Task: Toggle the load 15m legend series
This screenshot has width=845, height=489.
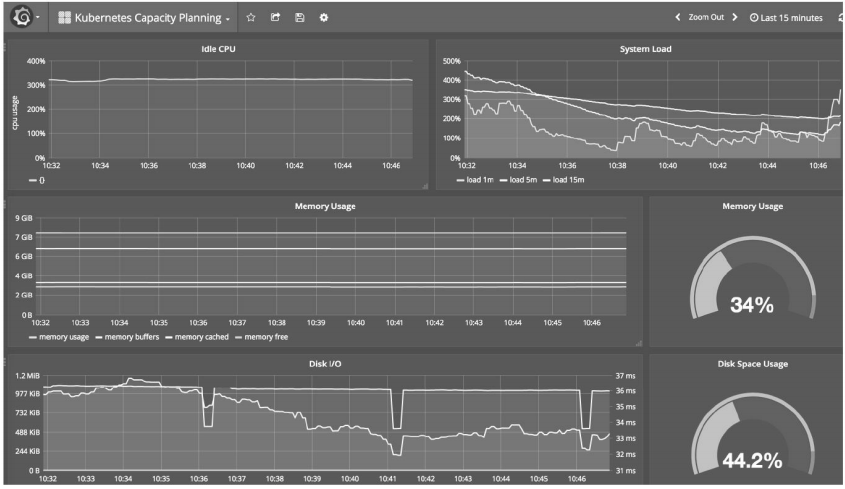Action: click(x=564, y=180)
